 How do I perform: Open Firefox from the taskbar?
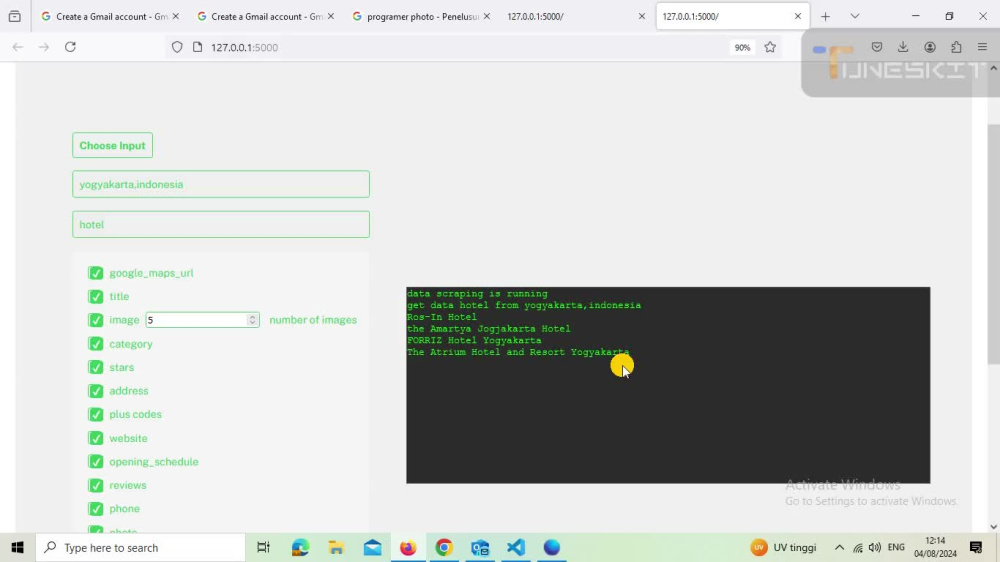[408, 547]
